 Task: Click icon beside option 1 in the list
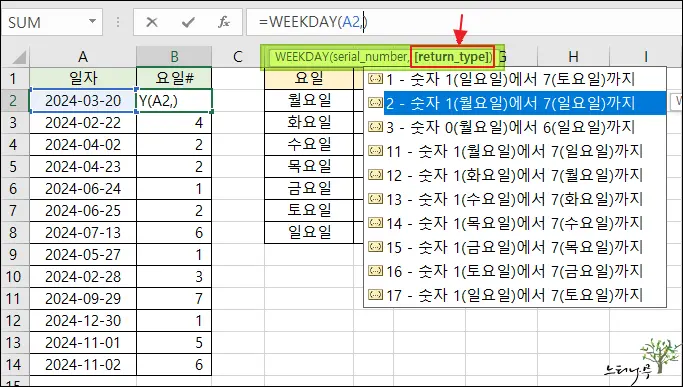tap(375, 78)
